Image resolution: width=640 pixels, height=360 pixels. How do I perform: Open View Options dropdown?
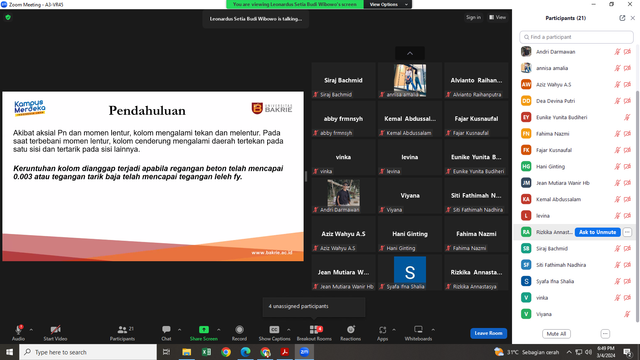387,4
